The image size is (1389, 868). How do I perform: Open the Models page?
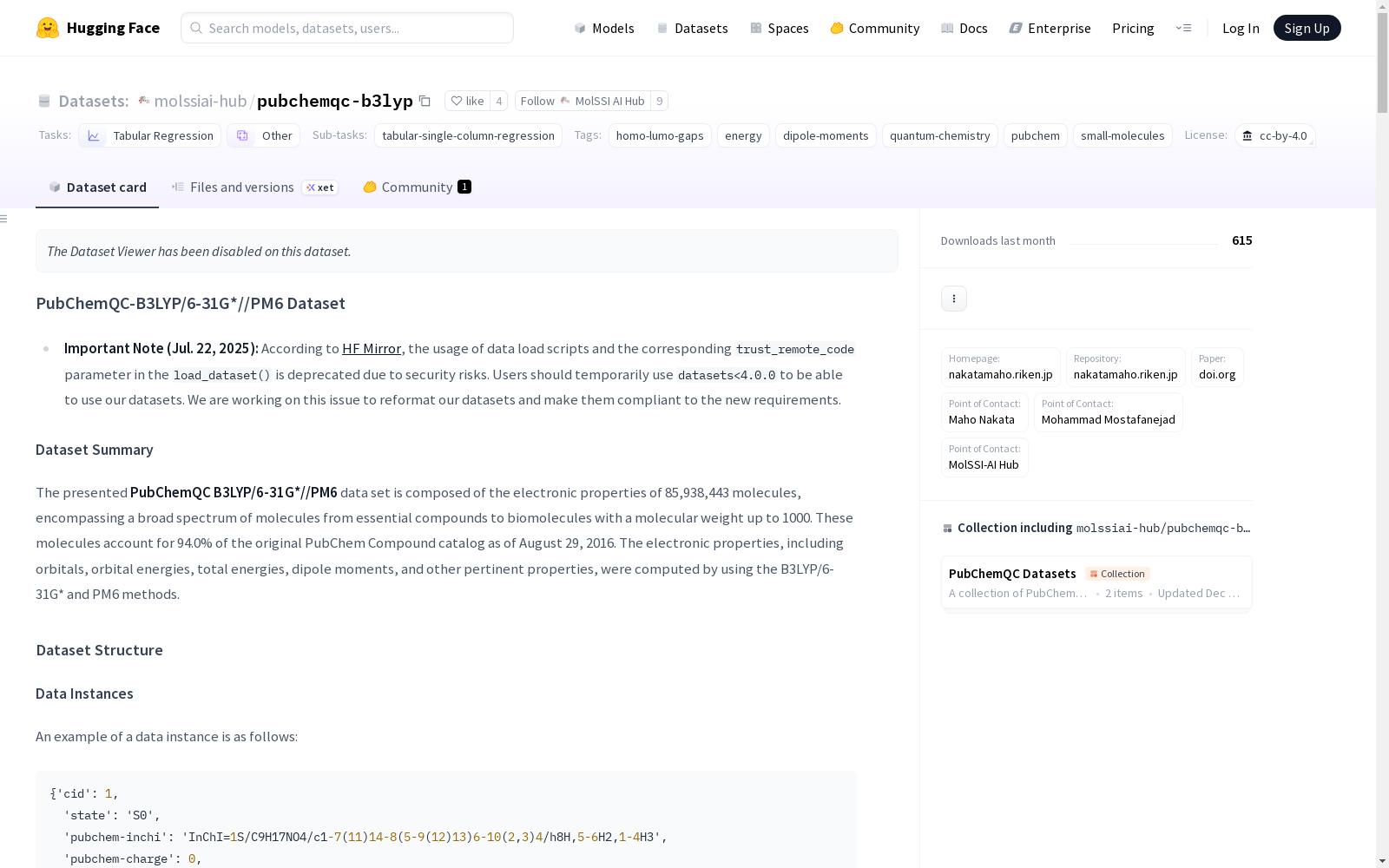click(604, 28)
